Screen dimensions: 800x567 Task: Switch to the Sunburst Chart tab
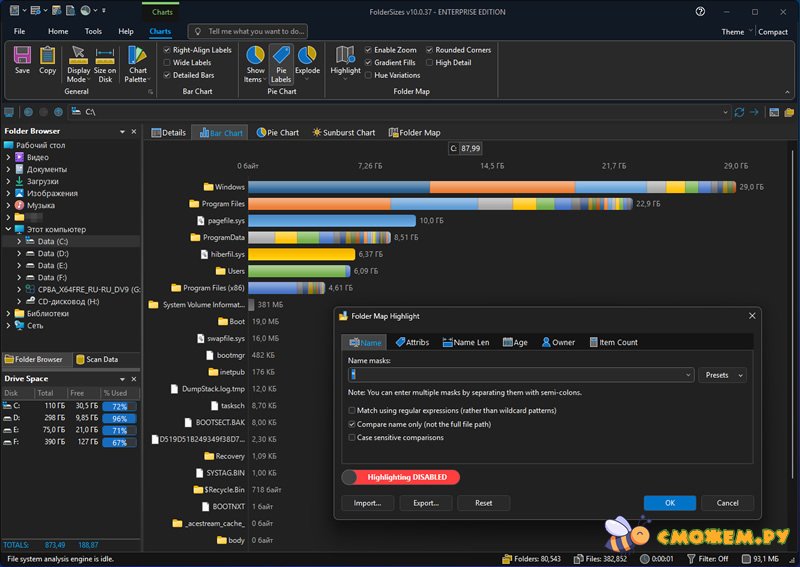pyautogui.click(x=343, y=132)
